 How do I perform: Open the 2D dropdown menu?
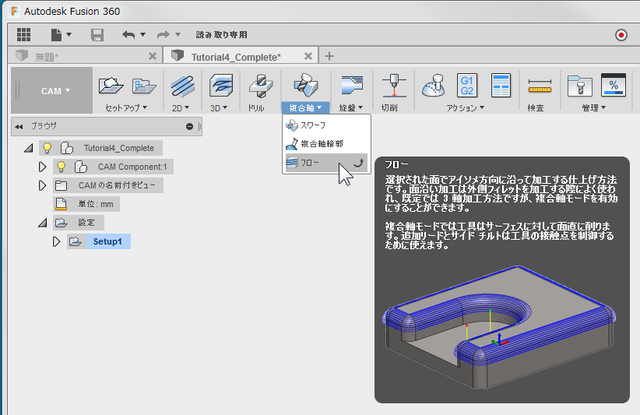pyautogui.click(x=180, y=108)
